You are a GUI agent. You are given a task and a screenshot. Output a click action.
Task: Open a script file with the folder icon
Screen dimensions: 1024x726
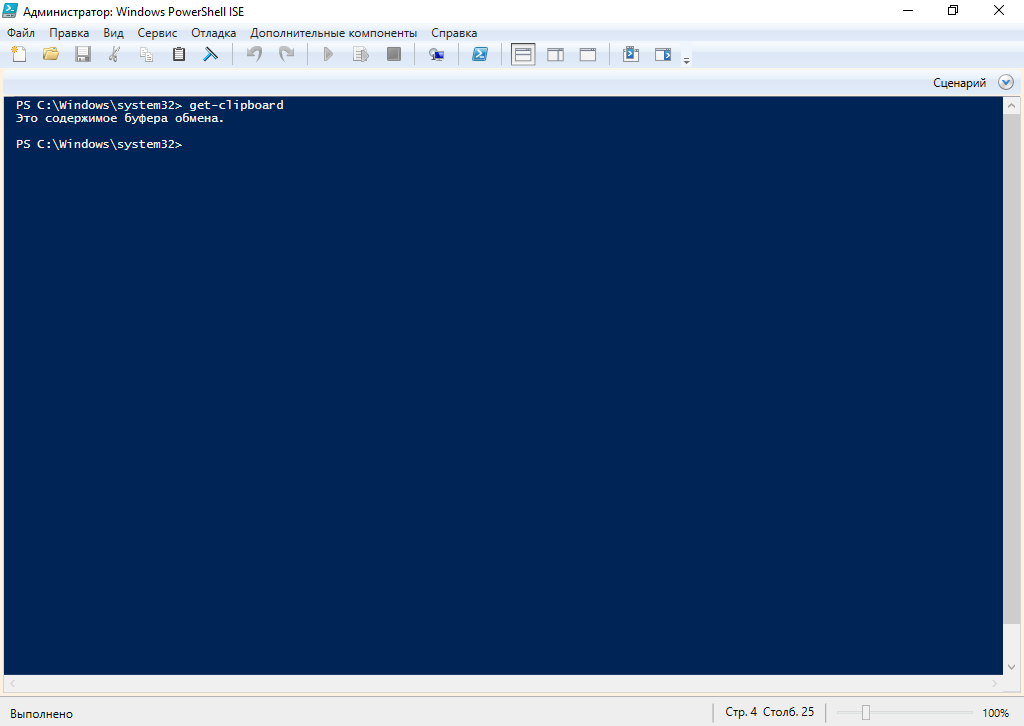coord(51,55)
